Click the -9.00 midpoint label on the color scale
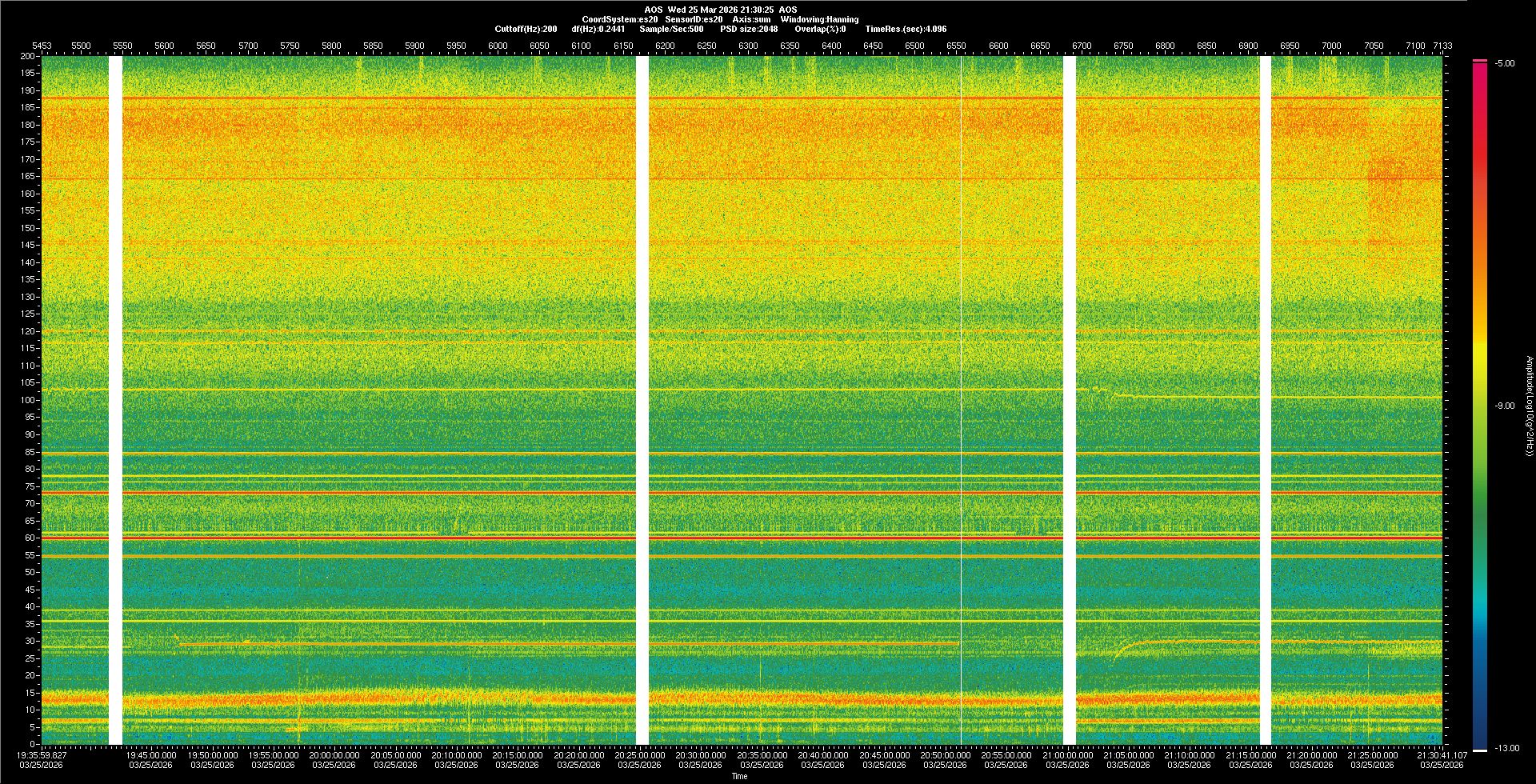Image resolution: width=1536 pixels, height=784 pixels. point(1505,406)
